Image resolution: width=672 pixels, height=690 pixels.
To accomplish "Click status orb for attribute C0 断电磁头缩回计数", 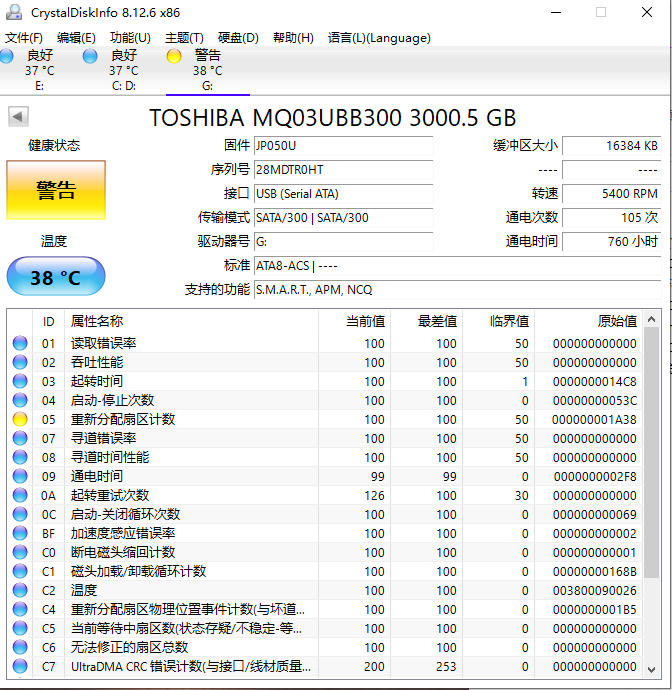I will click(x=20, y=552).
